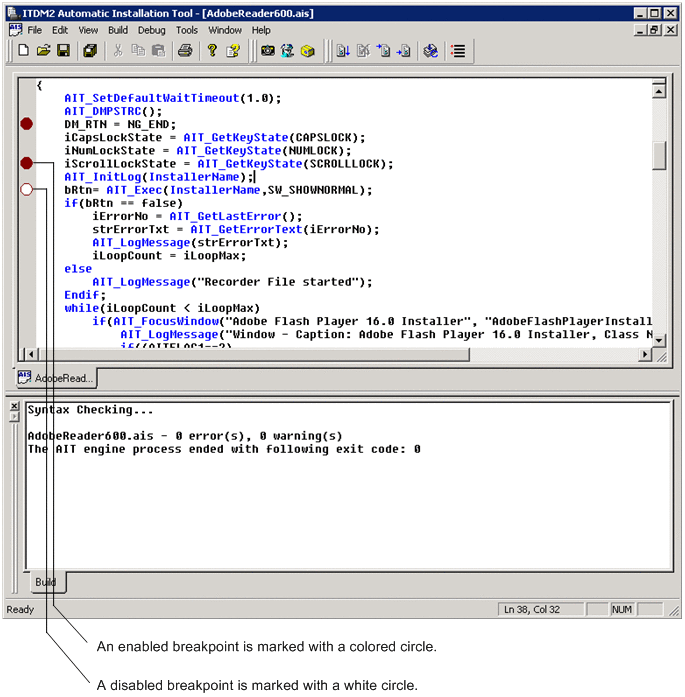Screen dimensions: 685x697
Task: Open help with the yellow question mark
Action: 212,51
